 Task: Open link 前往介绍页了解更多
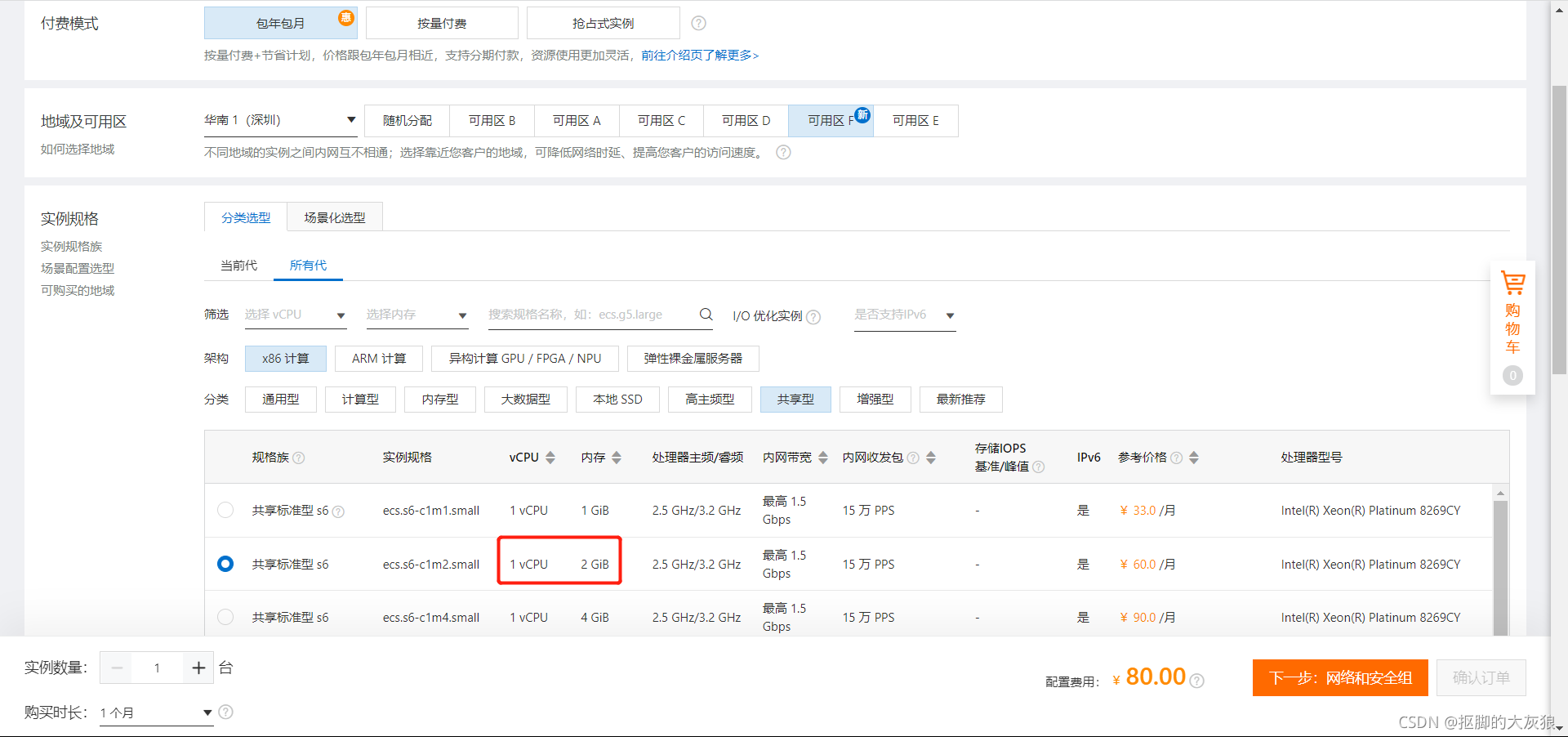[700, 56]
